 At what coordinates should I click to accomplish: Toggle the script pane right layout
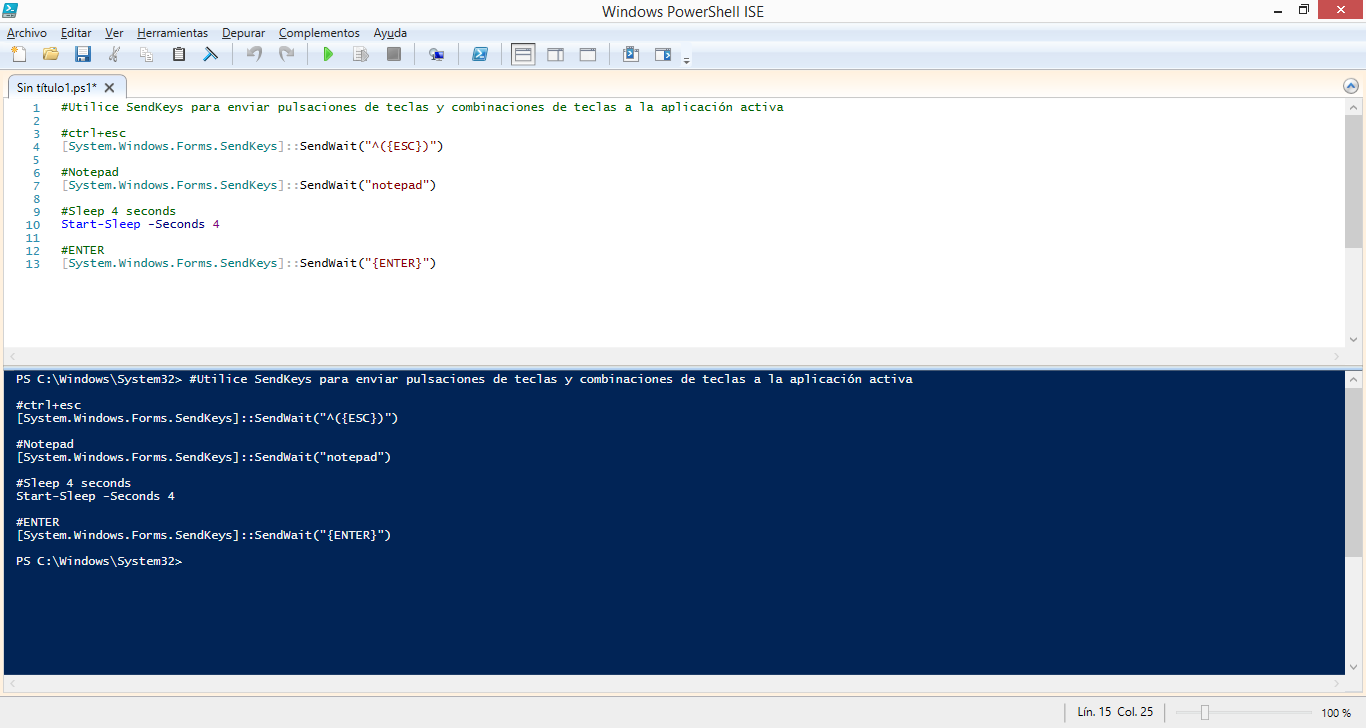coord(555,54)
